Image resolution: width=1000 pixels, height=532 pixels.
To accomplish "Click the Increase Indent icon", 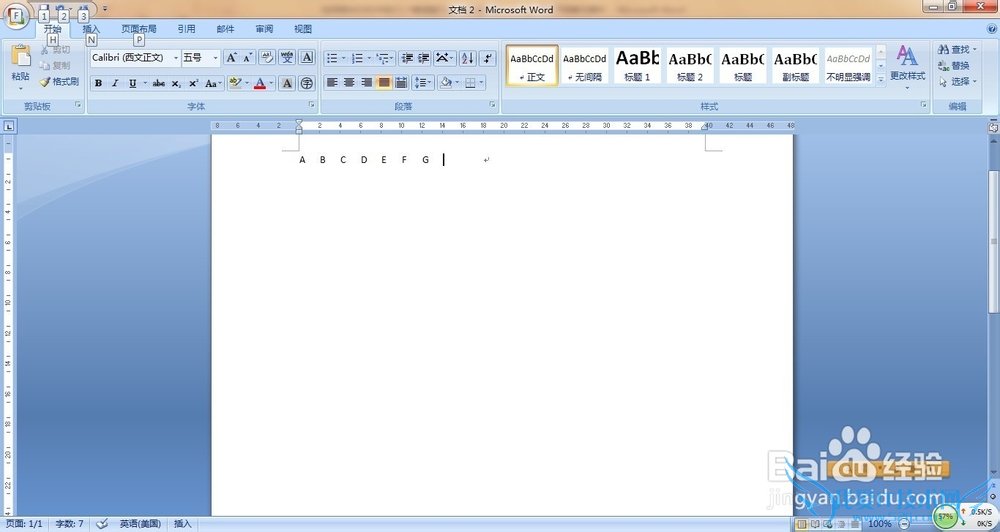I will (x=423, y=58).
